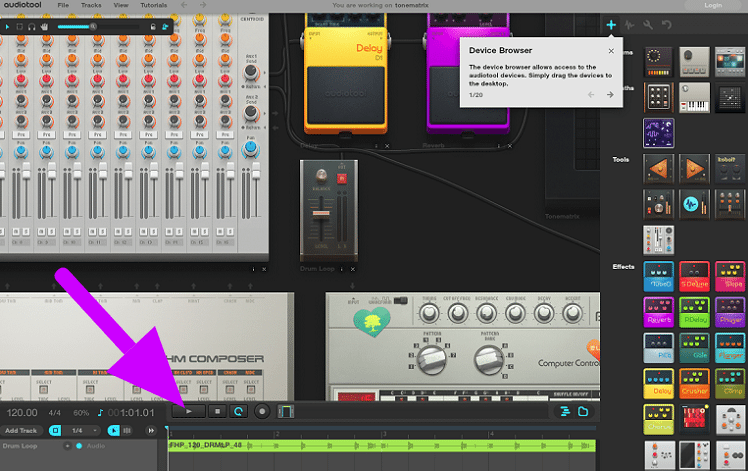This screenshot has width=748, height=471.
Task: Remove the Delay pedal from desktop
Action: 387,146
